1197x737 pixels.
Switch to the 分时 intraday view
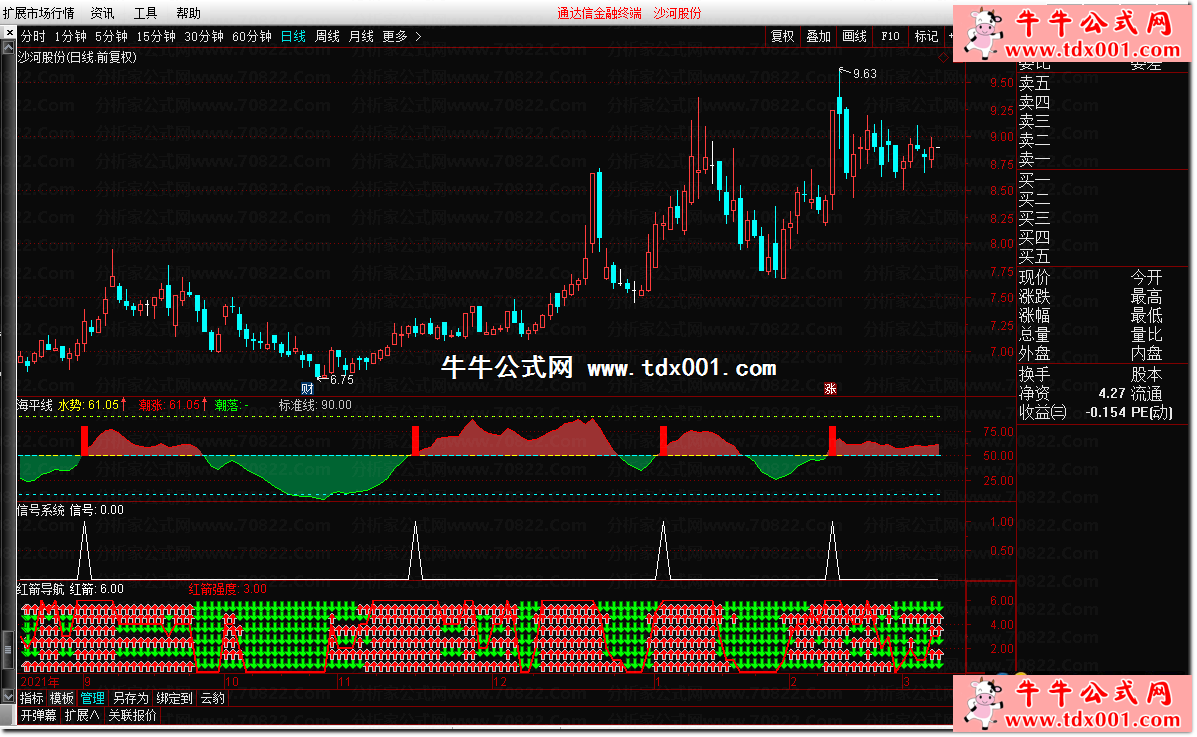pyautogui.click(x=33, y=36)
